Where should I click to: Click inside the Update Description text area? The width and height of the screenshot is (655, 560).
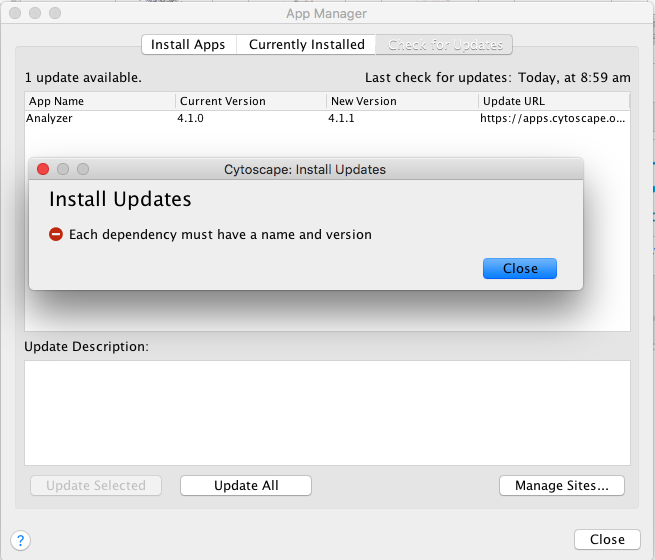[x=328, y=413]
